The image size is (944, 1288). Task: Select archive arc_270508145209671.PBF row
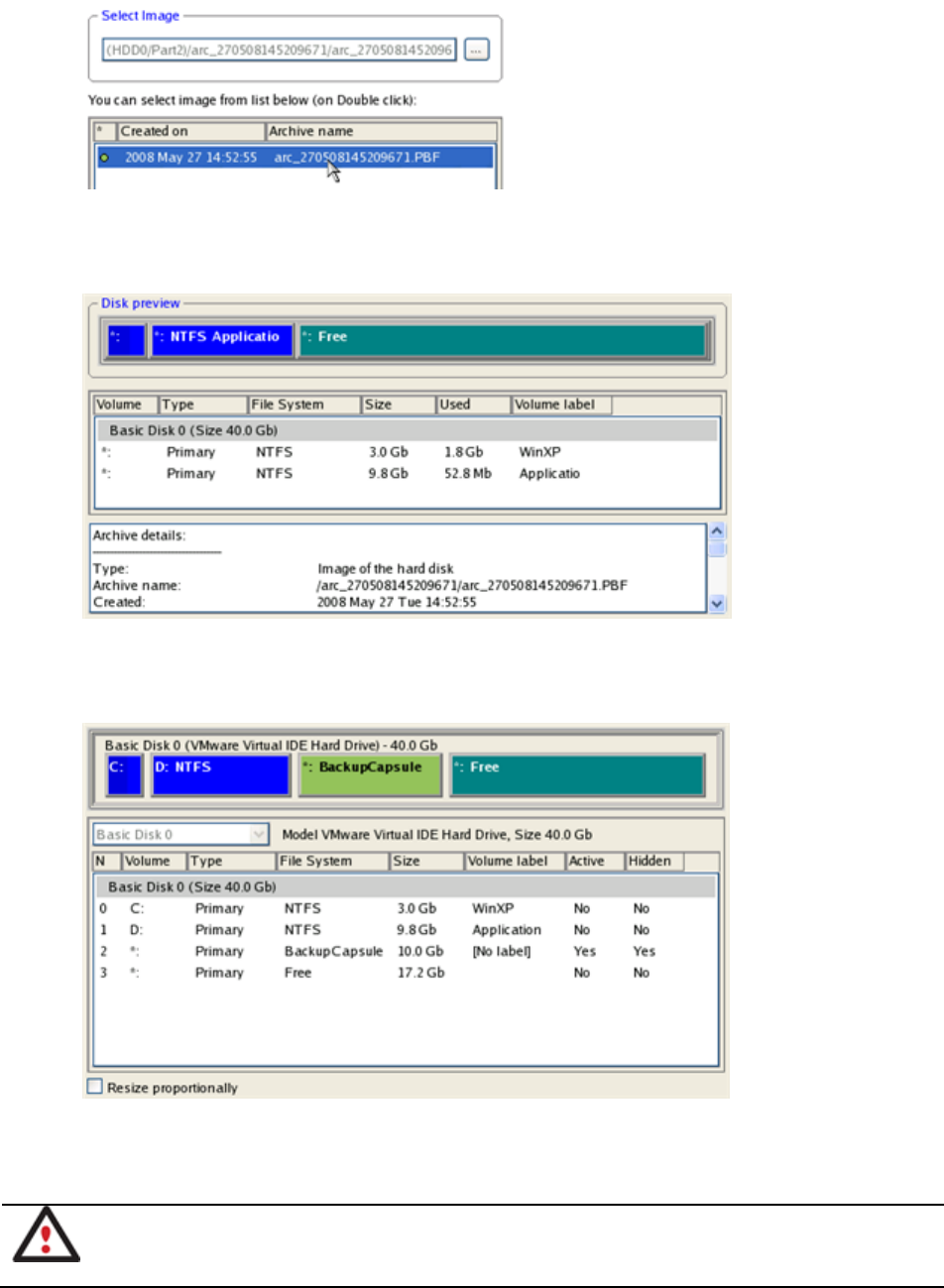click(295, 157)
